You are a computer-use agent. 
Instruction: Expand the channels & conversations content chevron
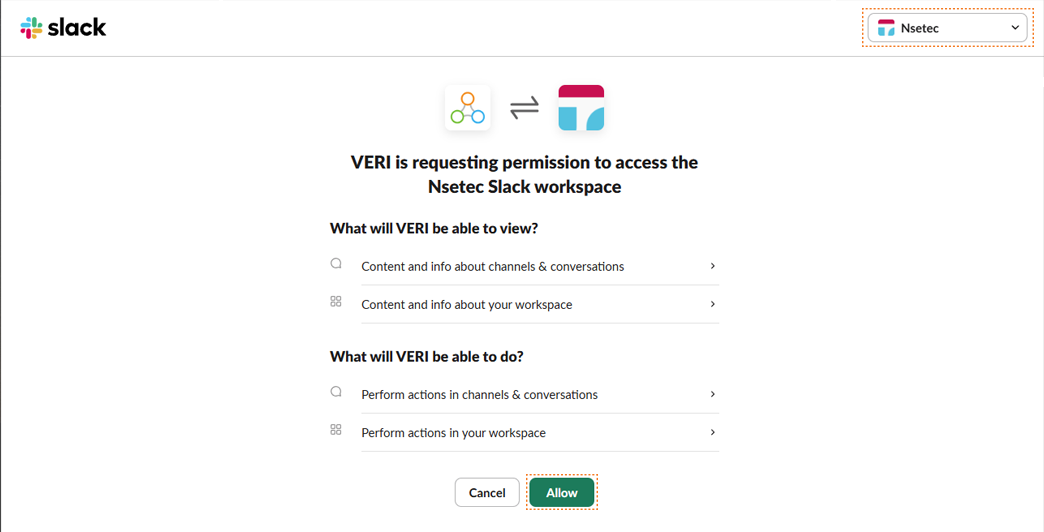(712, 266)
